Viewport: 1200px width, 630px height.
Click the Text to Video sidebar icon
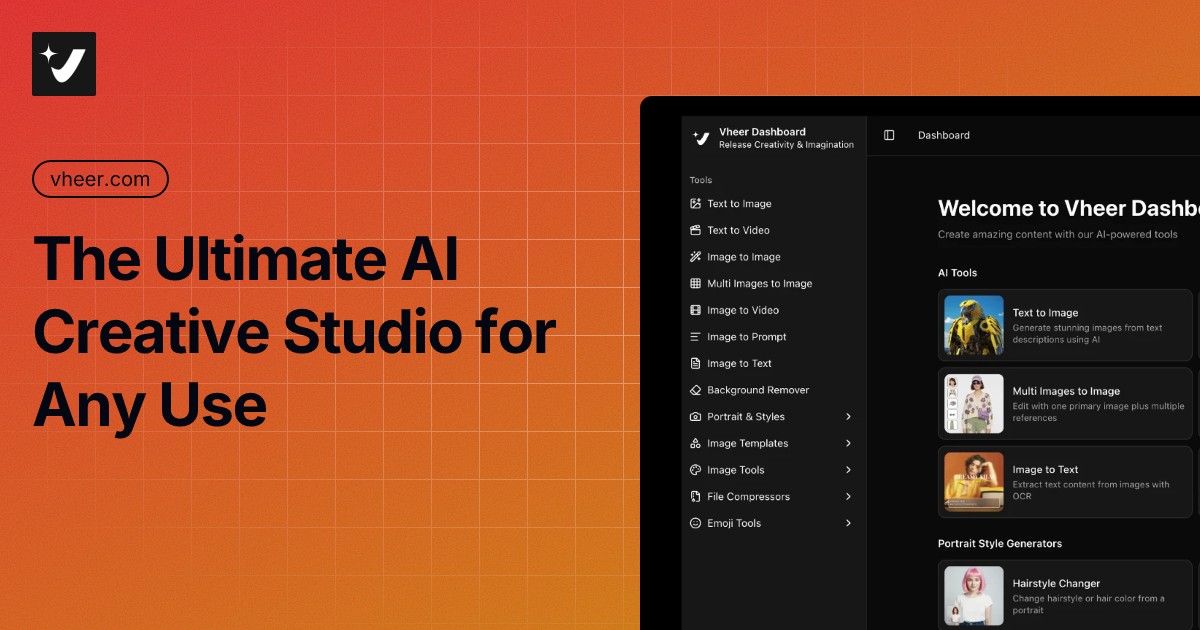point(696,230)
